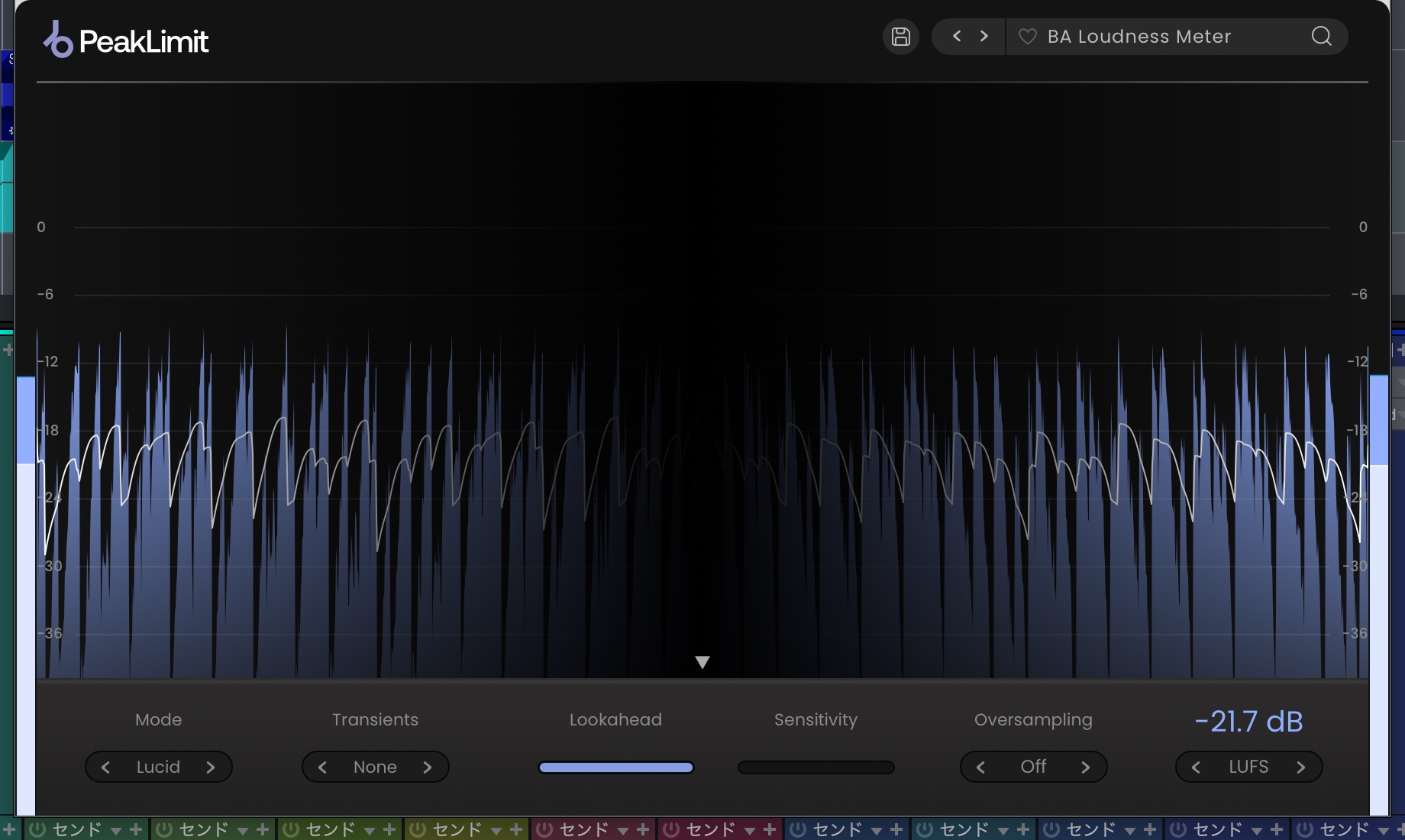
Task: Click the save preset floppy disk icon
Action: 901,37
